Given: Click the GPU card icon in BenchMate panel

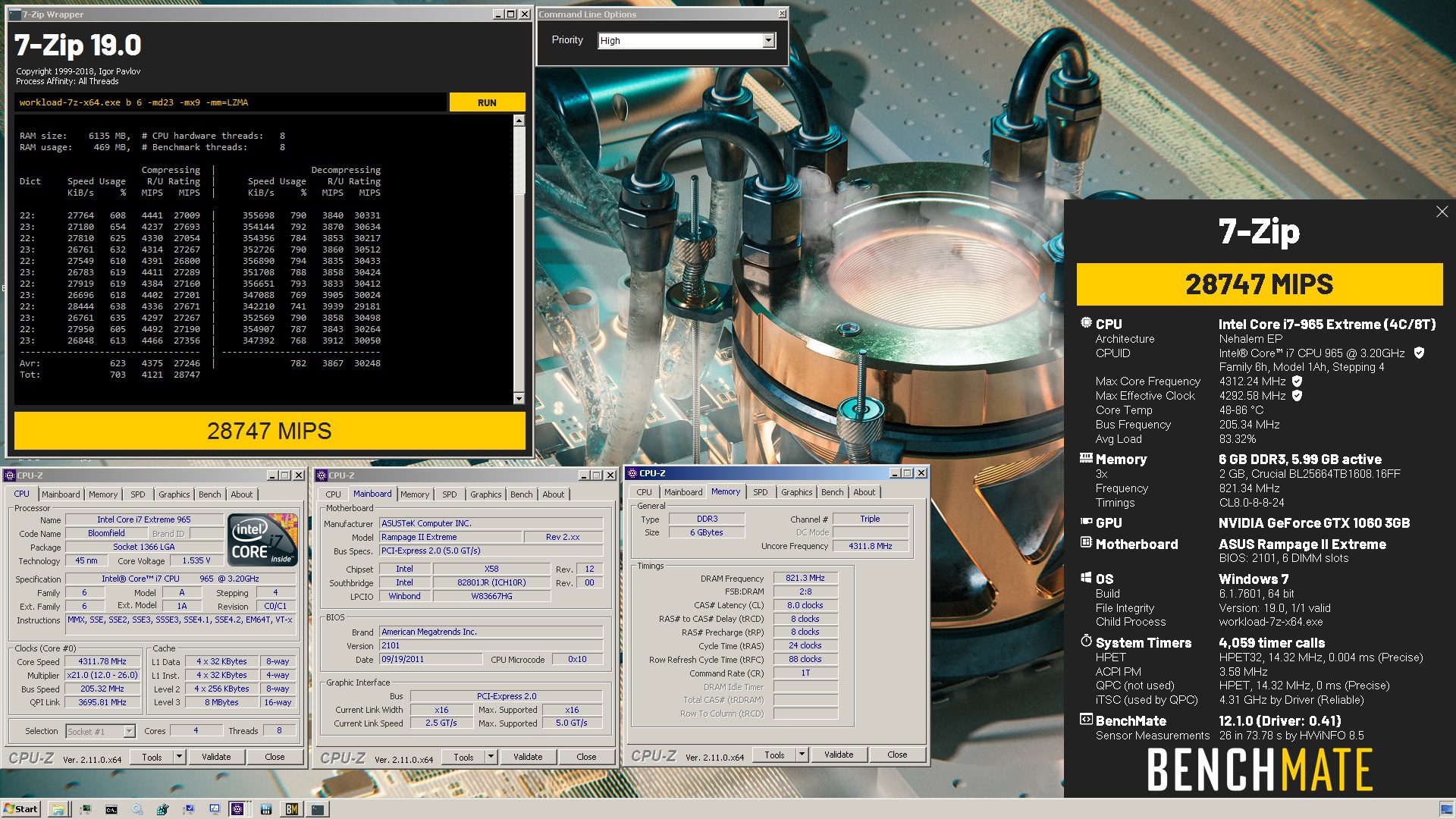Looking at the screenshot, I should (x=1086, y=522).
